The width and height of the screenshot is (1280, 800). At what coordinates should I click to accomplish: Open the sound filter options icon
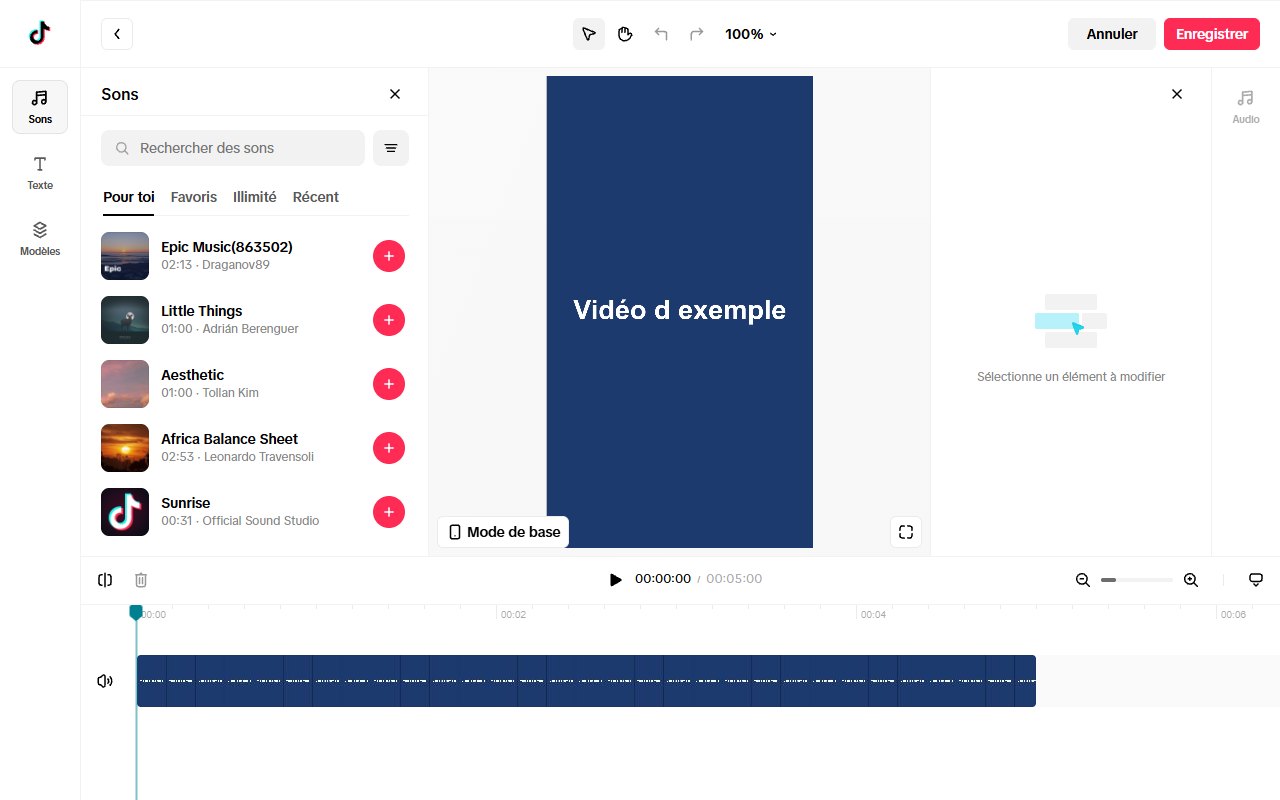pos(391,148)
